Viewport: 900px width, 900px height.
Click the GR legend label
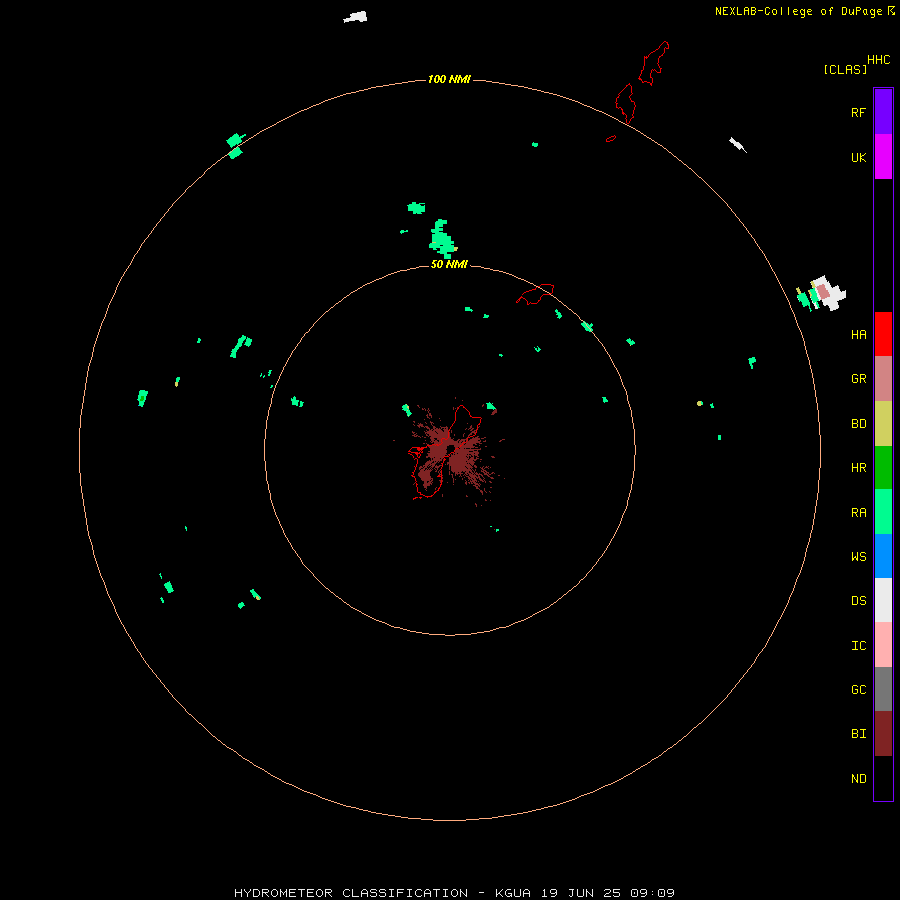(858, 378)
